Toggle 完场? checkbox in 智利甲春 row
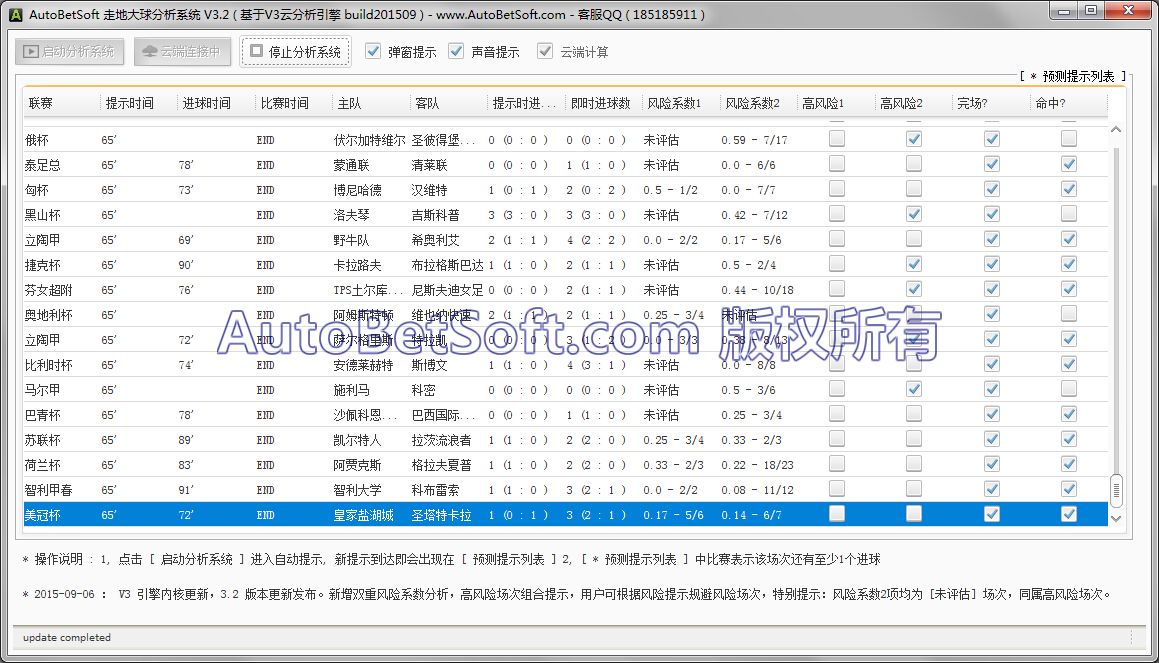Image resolution: width=1159 pixels, height=663 pixels. click(x=992, y=489)
